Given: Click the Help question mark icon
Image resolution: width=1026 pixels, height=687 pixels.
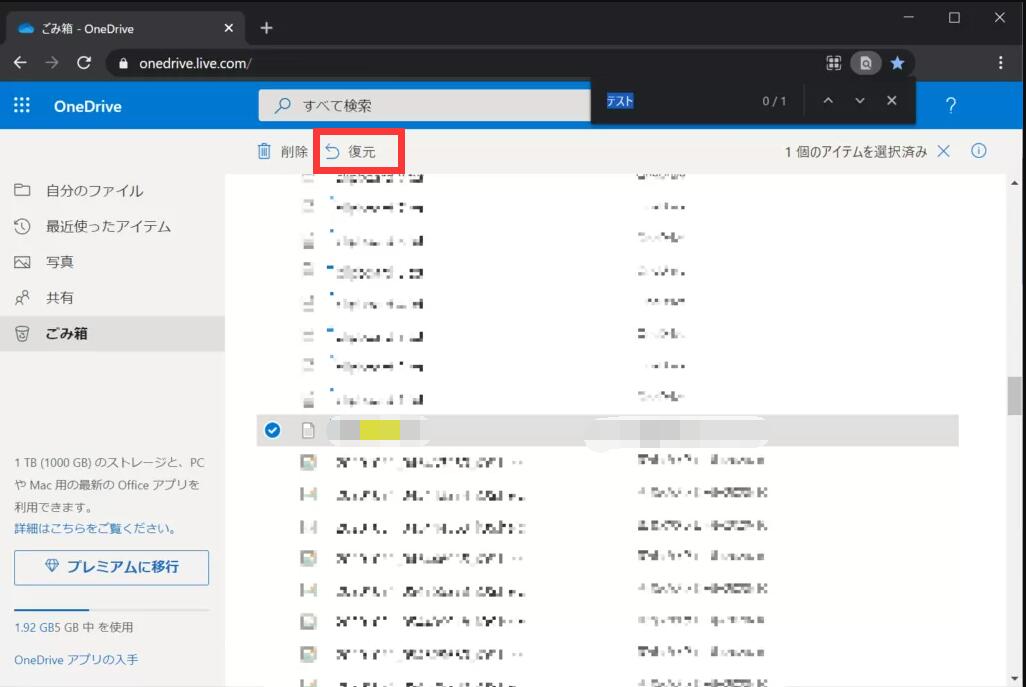Looking at the screenshot, I should click(x=950, y=105).
